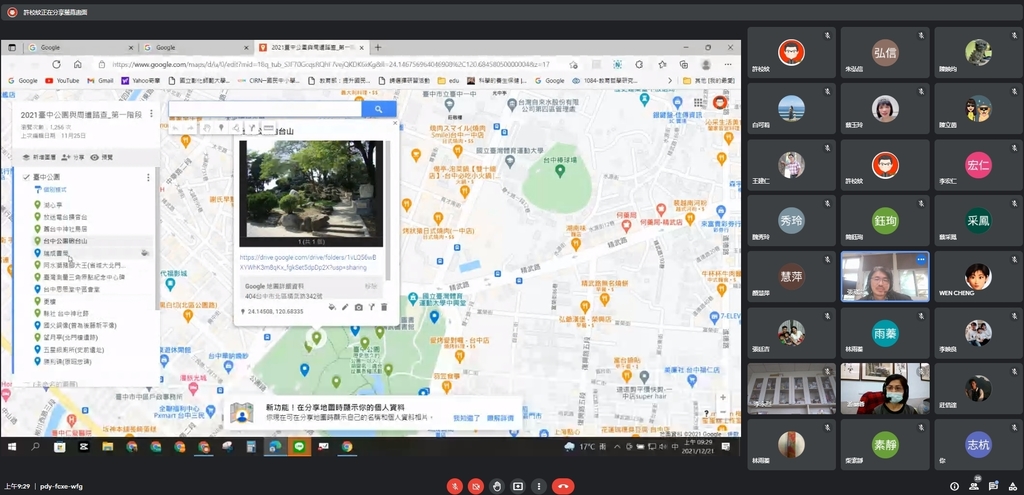The width and height of the screenshot is (1024, 495).
Task: Open a new browser tab
Action: click(x=377, y=48)
